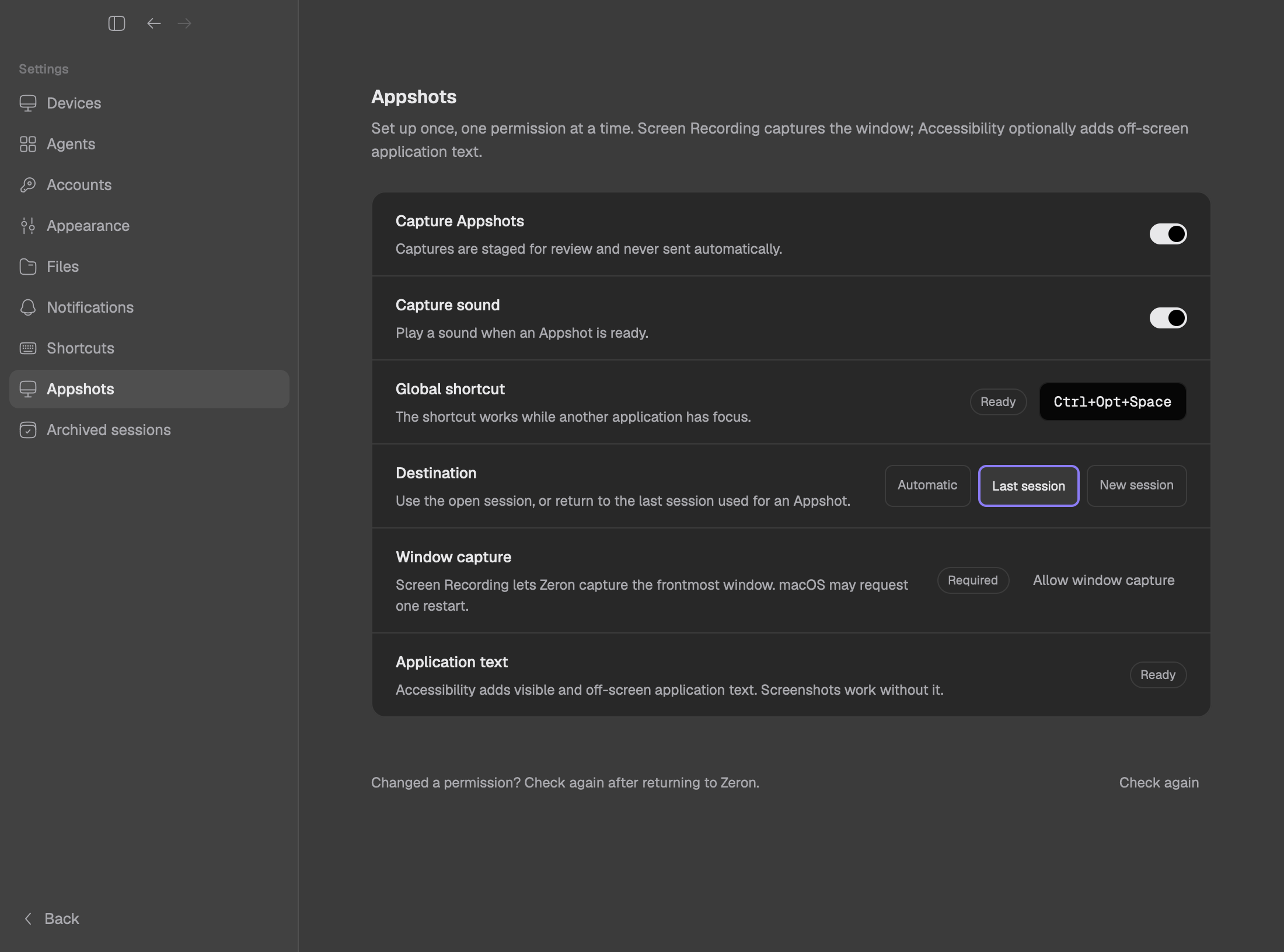This screenshot has height=952, width=1284.
Task: Disable the Capture Appshots toggle
Action: click(1168, 234)
